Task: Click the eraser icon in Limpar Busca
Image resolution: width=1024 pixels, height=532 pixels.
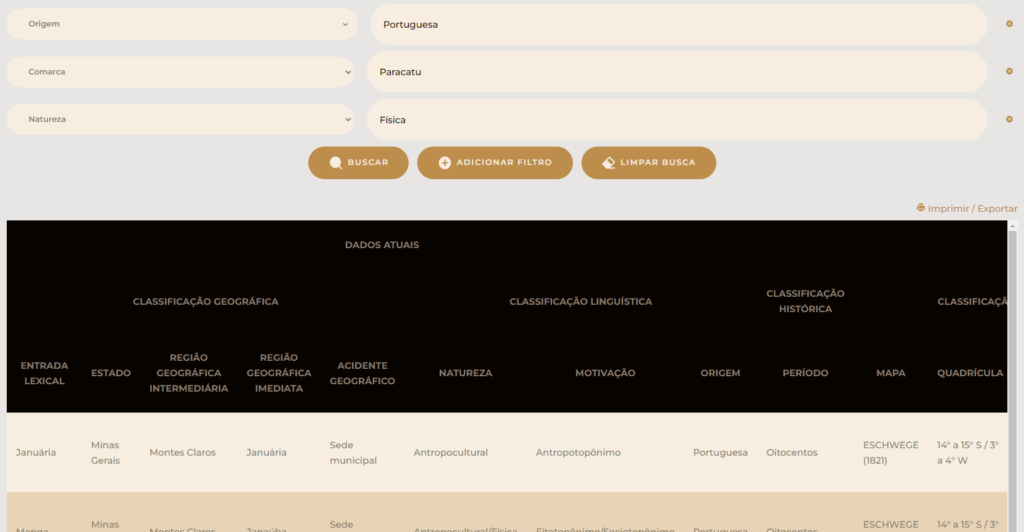Action: [608, 163]
